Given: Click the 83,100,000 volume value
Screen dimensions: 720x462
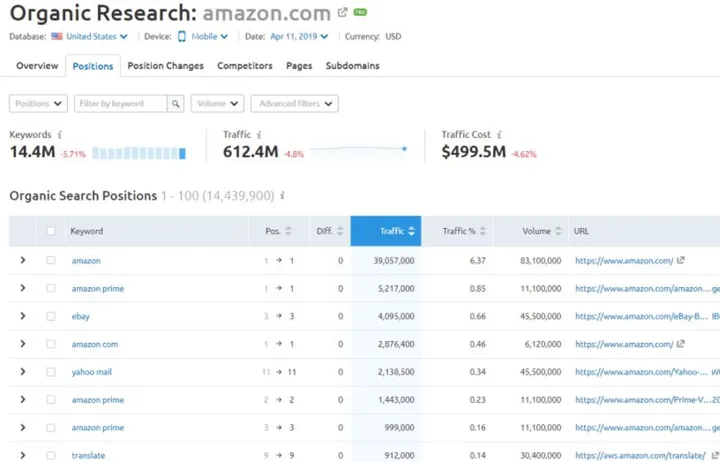Looking at the screenshot, I should pos(540,260).
